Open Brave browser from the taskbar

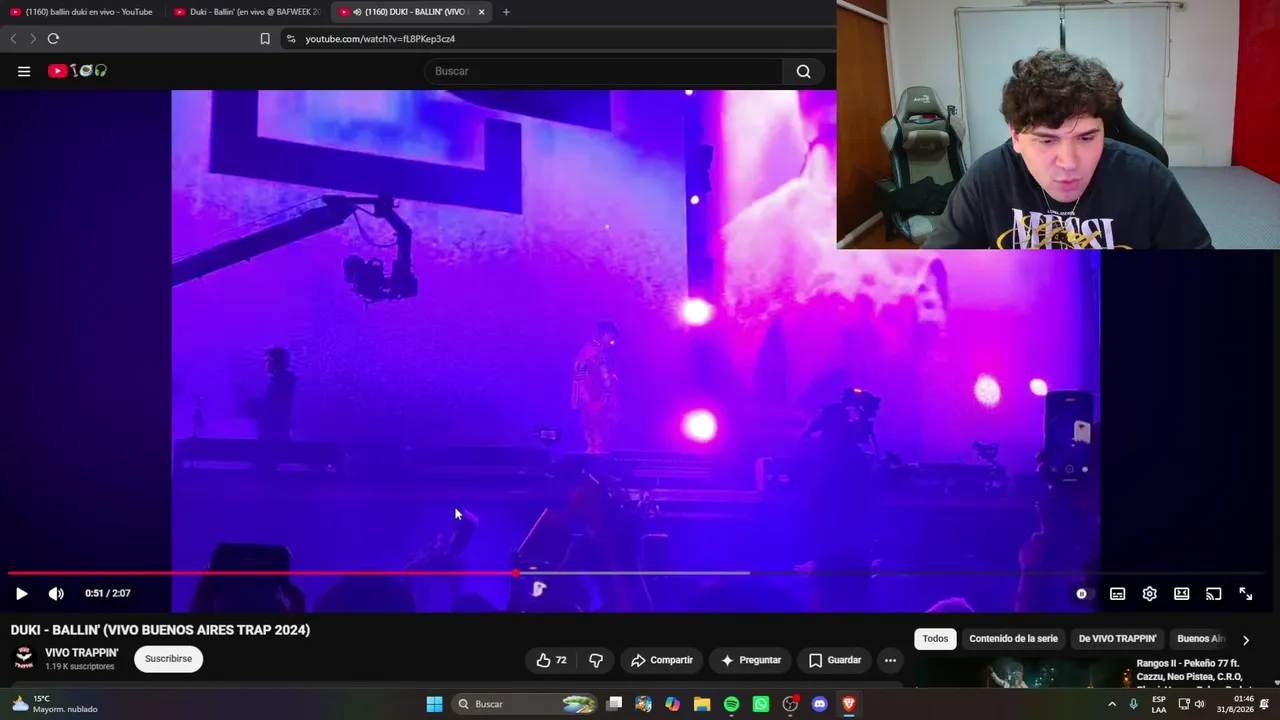849,704
